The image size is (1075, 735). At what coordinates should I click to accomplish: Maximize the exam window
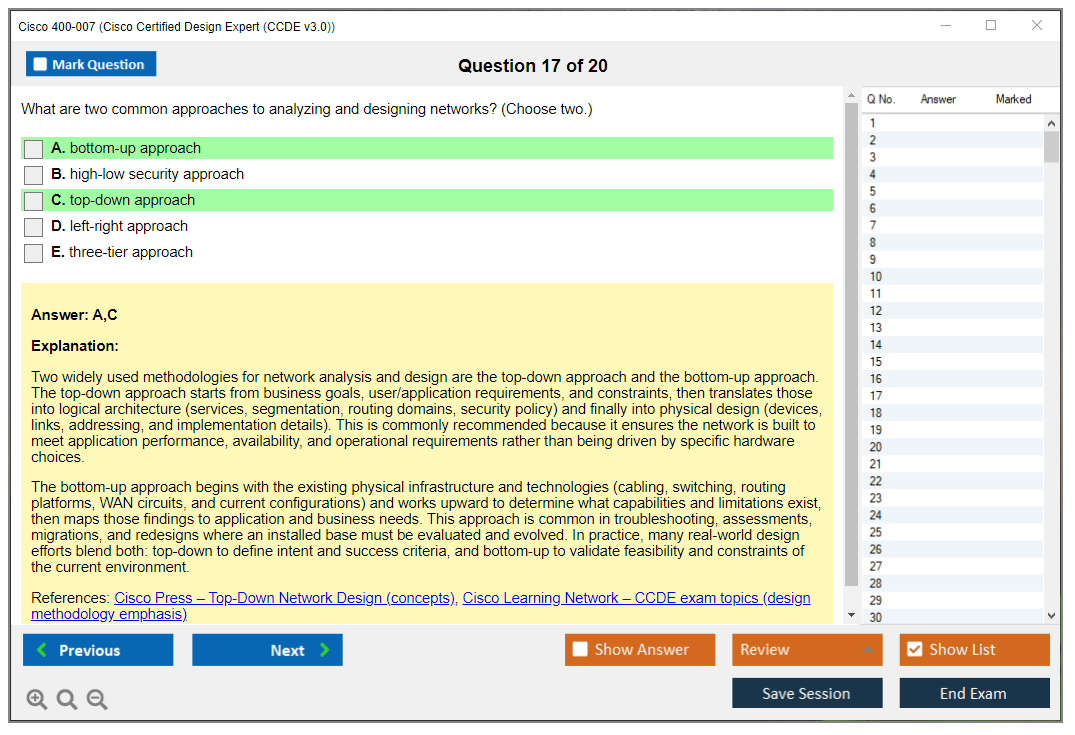coord(991,26)
